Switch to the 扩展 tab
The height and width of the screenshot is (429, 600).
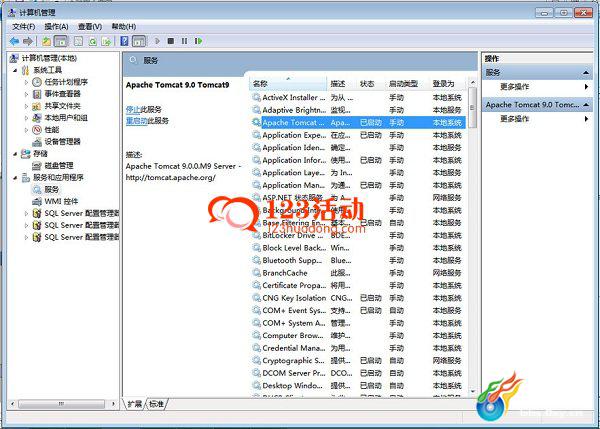[135, 404]
